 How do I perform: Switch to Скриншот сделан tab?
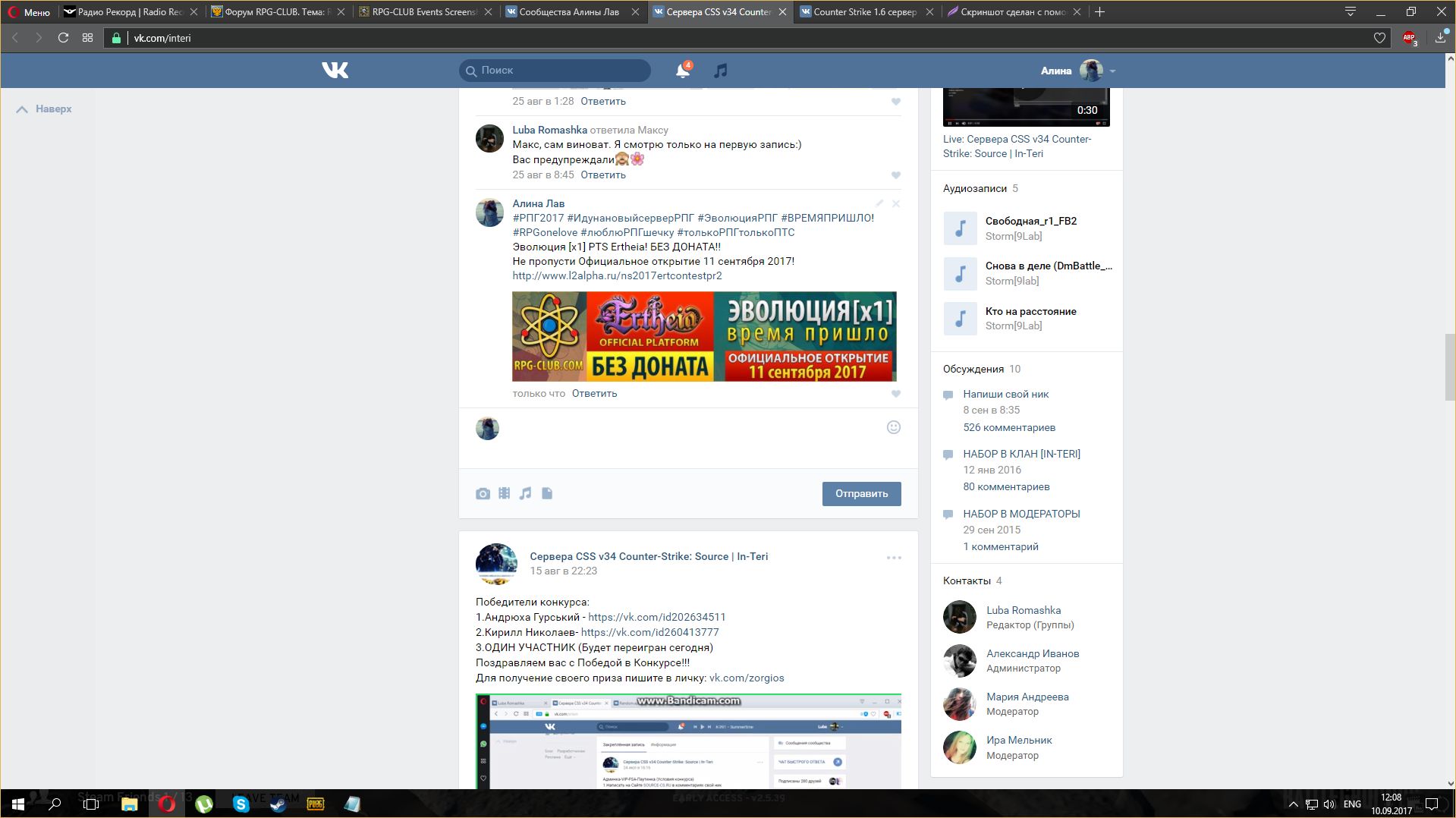point(1014,12)
